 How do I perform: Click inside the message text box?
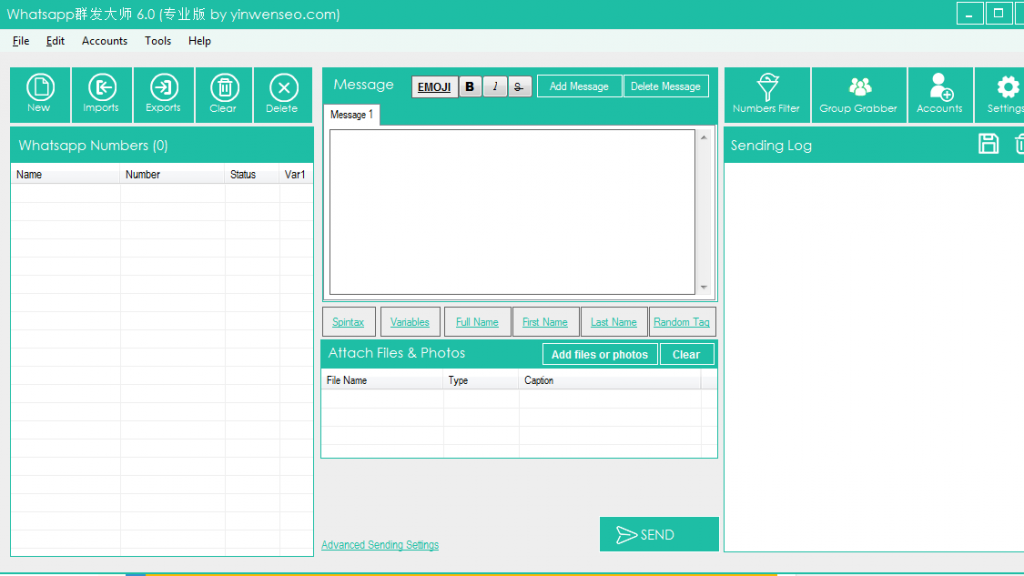[x=512, y=212]
